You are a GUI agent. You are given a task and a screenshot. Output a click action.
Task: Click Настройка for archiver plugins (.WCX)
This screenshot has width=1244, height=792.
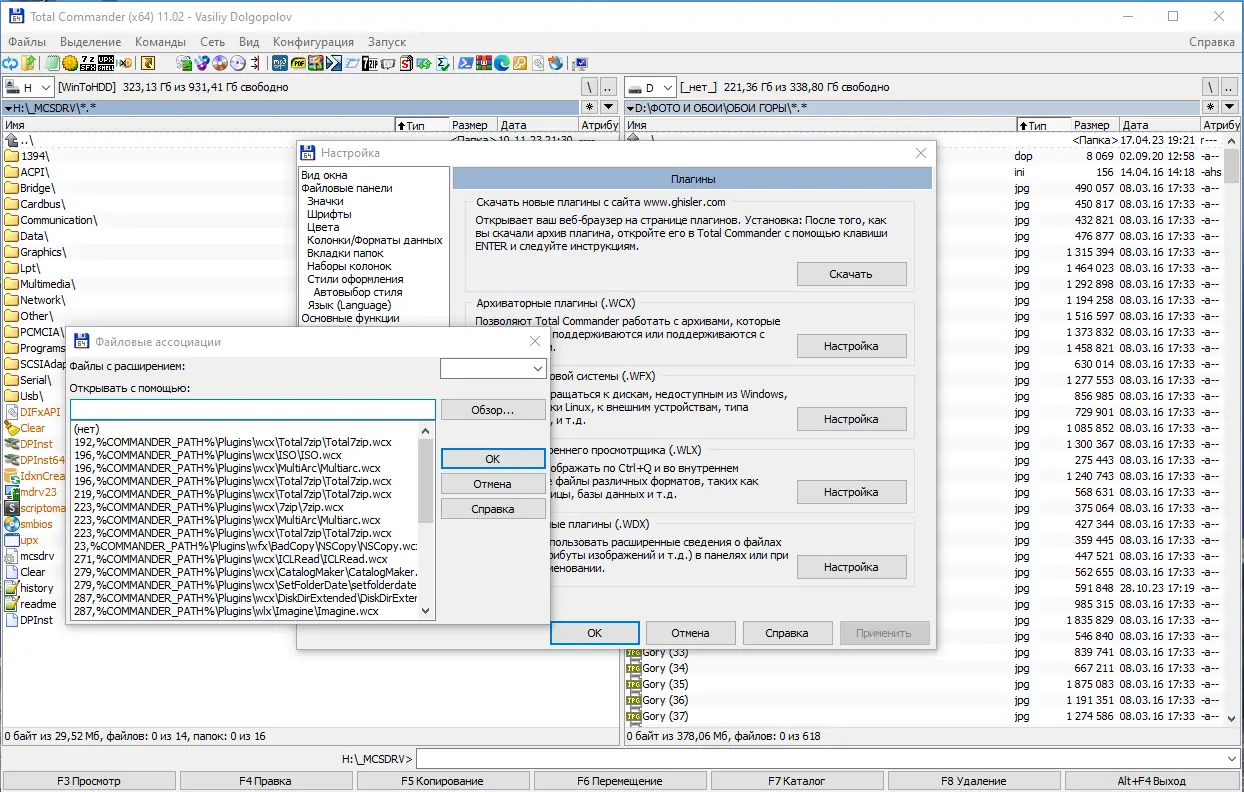click(x=851, y=346)
